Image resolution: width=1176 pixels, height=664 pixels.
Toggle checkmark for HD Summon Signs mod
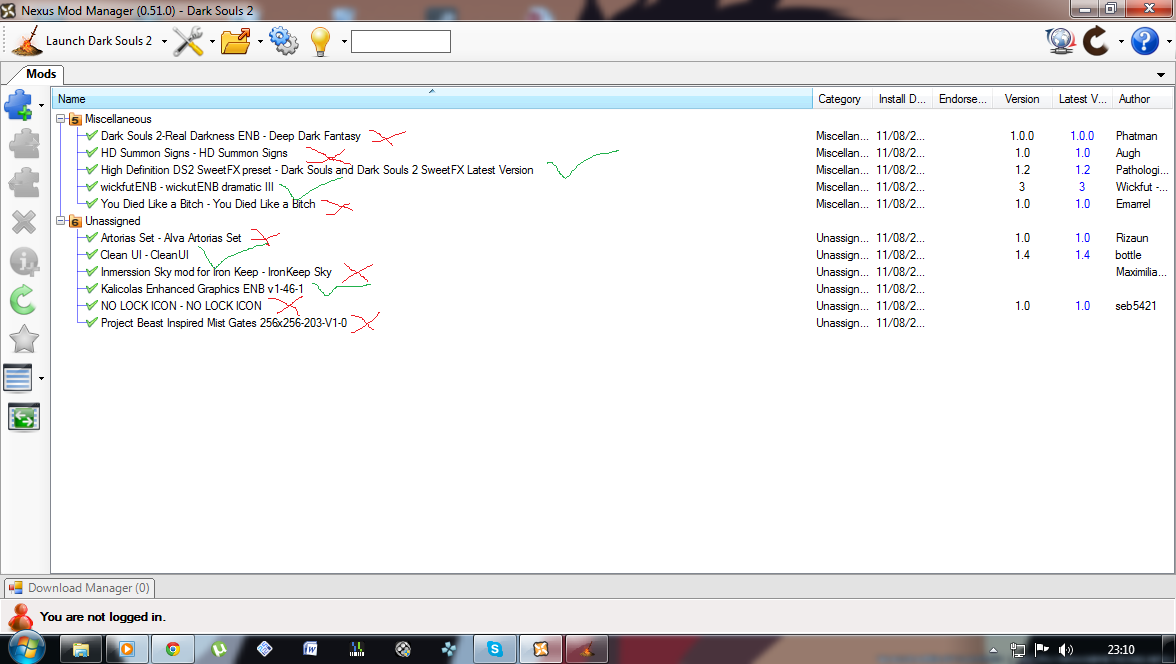92,152
